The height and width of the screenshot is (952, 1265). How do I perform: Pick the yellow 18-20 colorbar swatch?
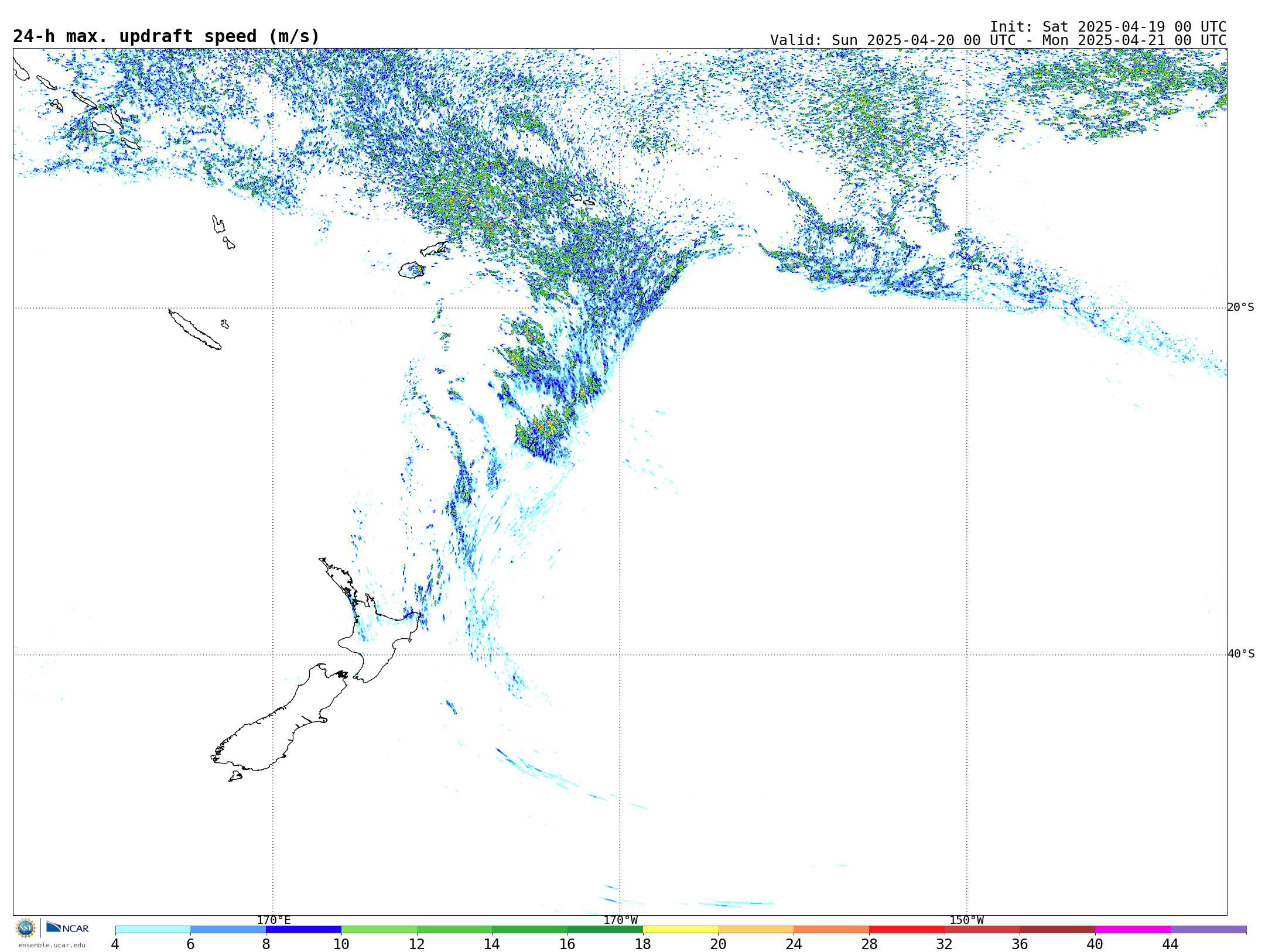click(681, 930)
